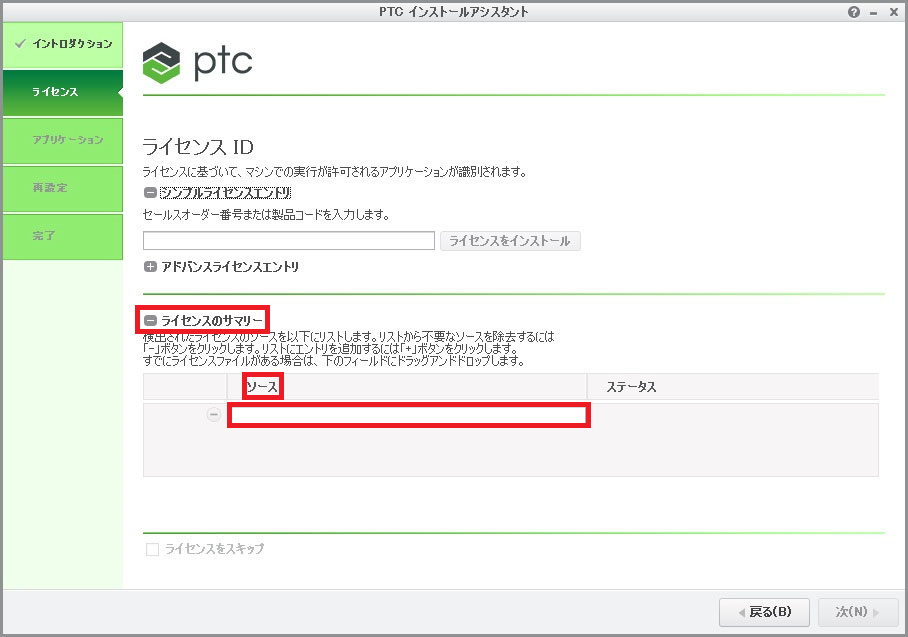Image resolution: width=908 pixels, height=637 pixels.
Task: Click the sales order number input field
Action: coord(288,241)
